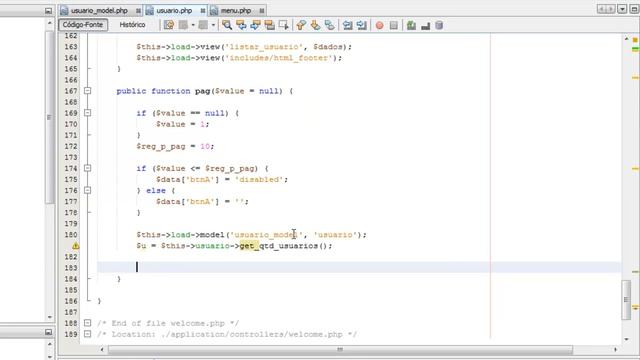
Task: Find previous occurrence toolbar icon
Action: point(241,25)
